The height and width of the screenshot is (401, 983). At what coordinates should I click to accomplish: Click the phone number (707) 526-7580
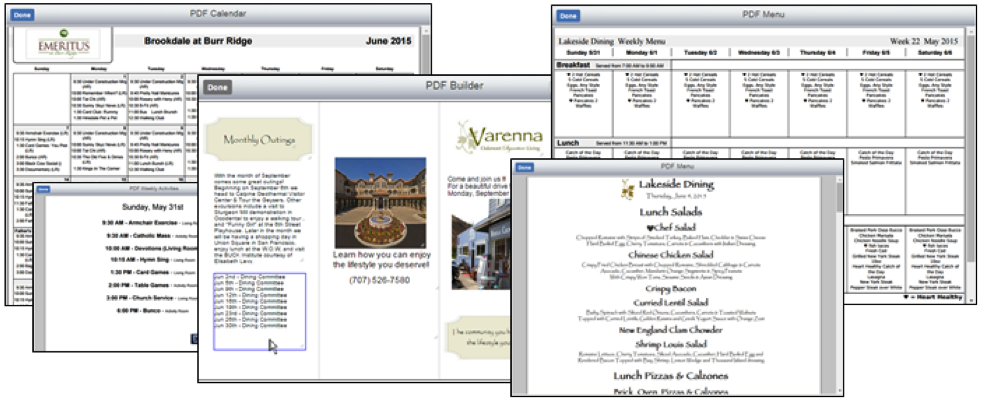tap(373, 281)
